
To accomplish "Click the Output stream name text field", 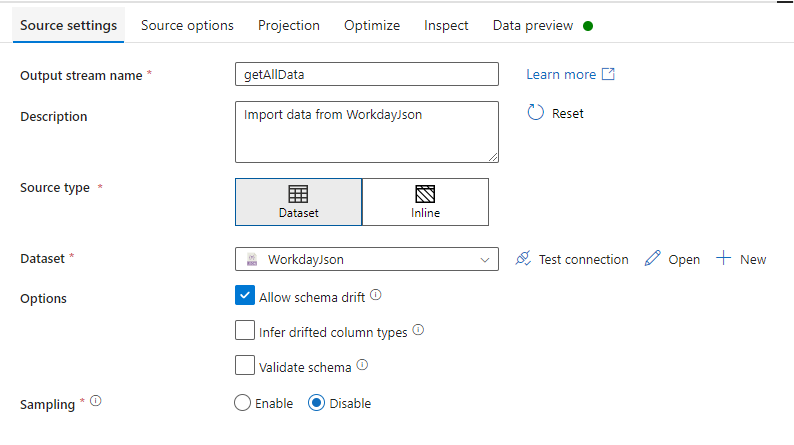I will pyautogui.click(x=366, y=74).
